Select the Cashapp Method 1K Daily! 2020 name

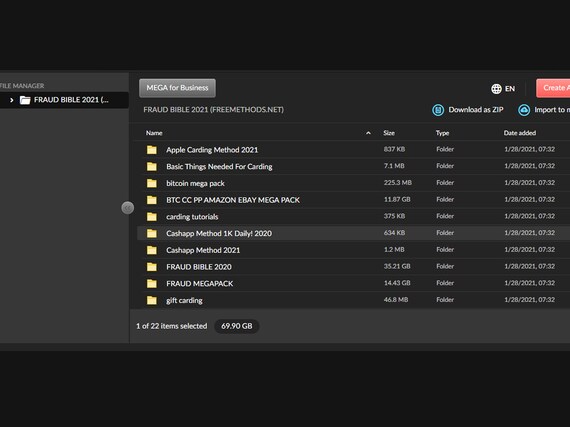[x=219, y=233]
